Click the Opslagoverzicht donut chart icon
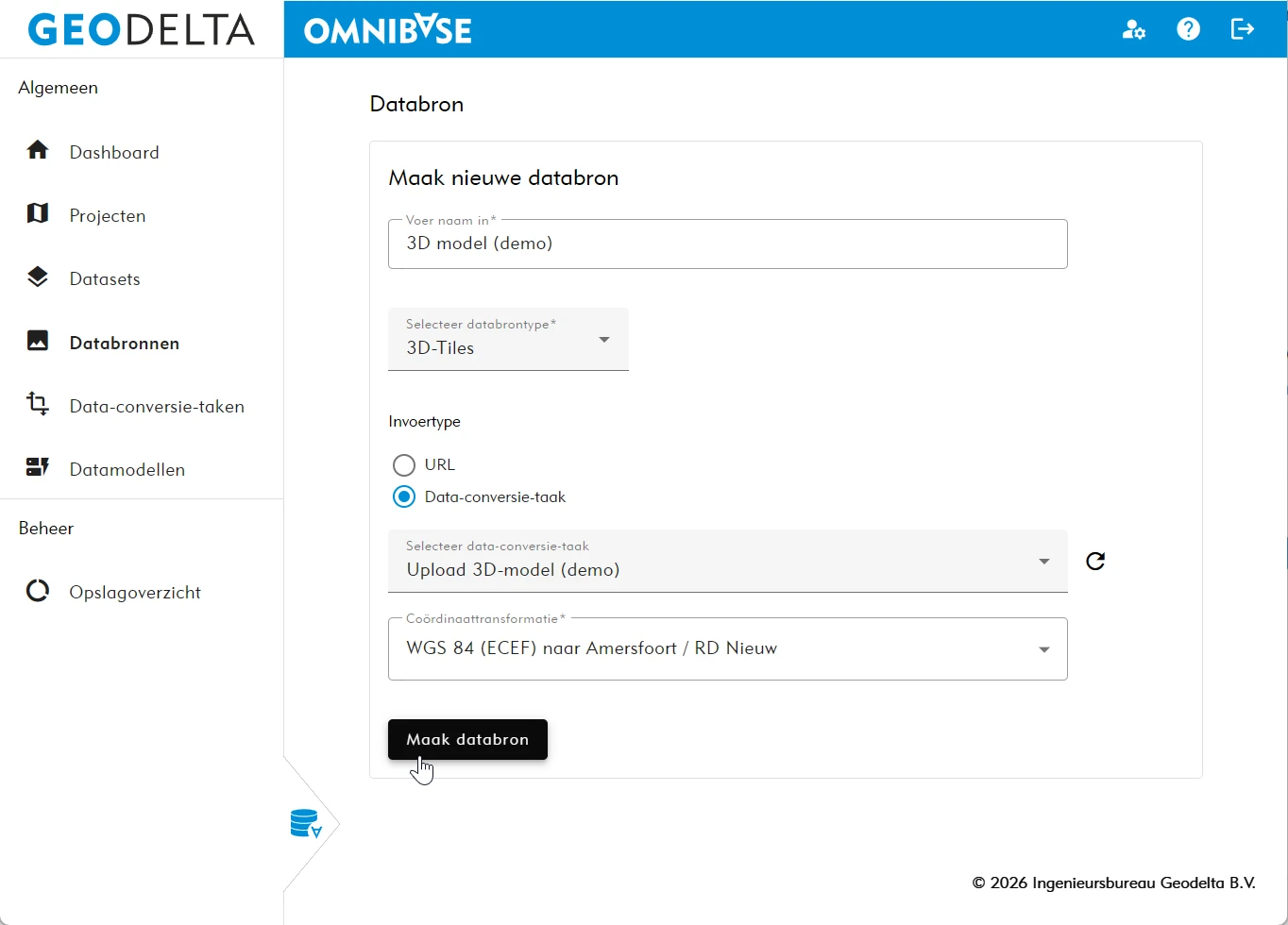This screenshot has height=925, width=1288. 38,592
